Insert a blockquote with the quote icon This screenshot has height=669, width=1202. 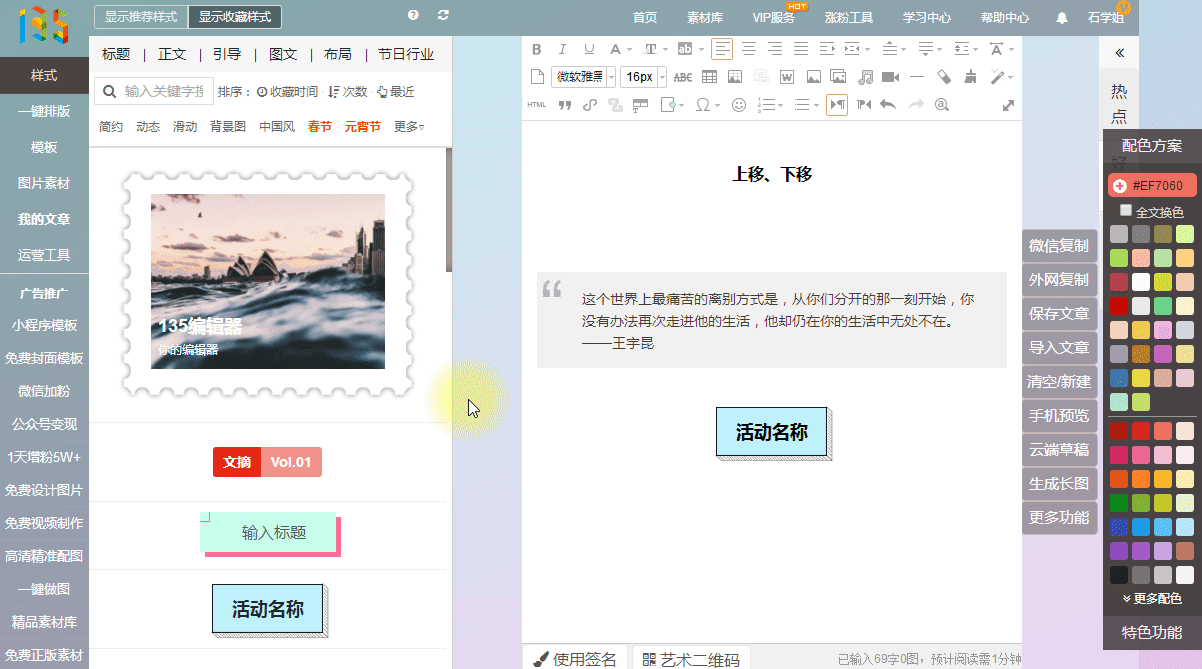pyautogui.click(x=564, y=105)
